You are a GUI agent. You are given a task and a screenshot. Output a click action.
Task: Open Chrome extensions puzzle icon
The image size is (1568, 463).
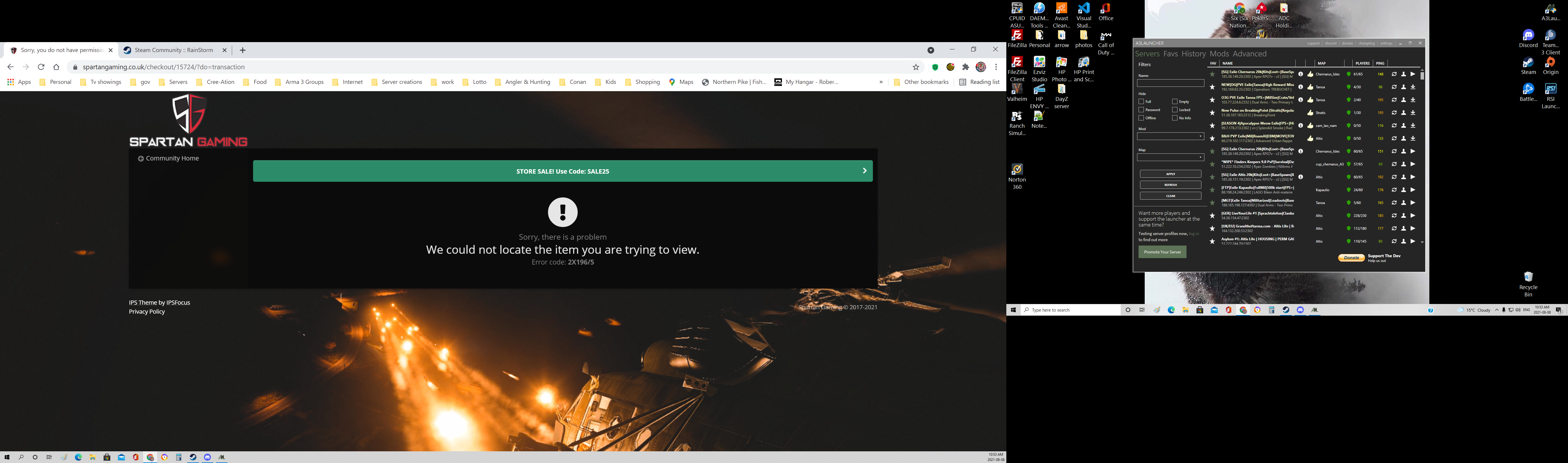pyautogui.click(x=965, y=67)
